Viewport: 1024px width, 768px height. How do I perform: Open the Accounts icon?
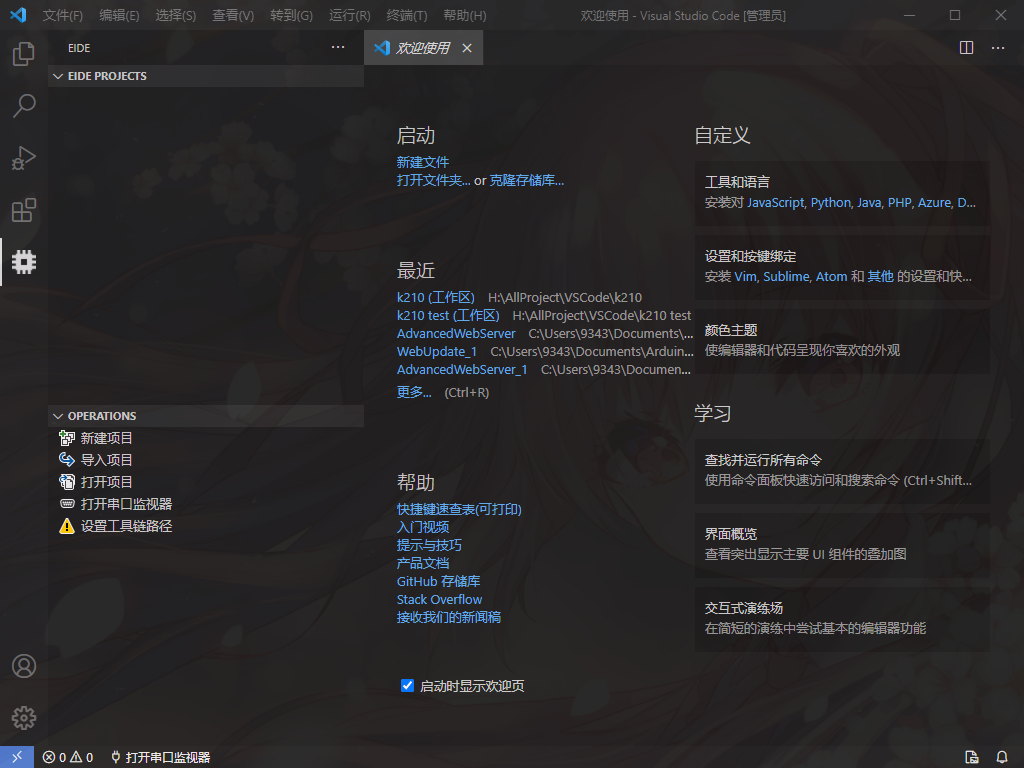(x=24, y=666)
